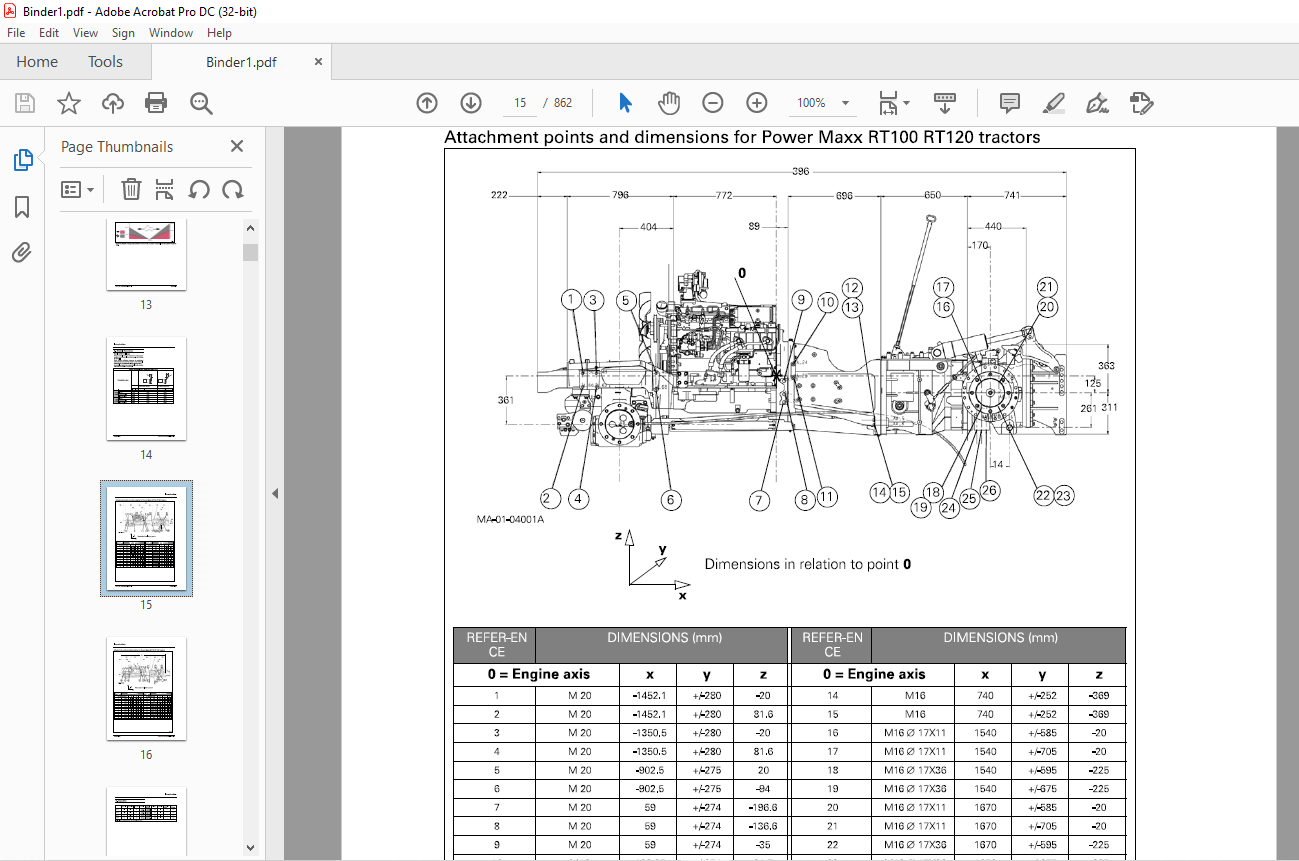Open the Attachments paperclip panel
This screenshot has width=1299, height=861.
[22, 252]
